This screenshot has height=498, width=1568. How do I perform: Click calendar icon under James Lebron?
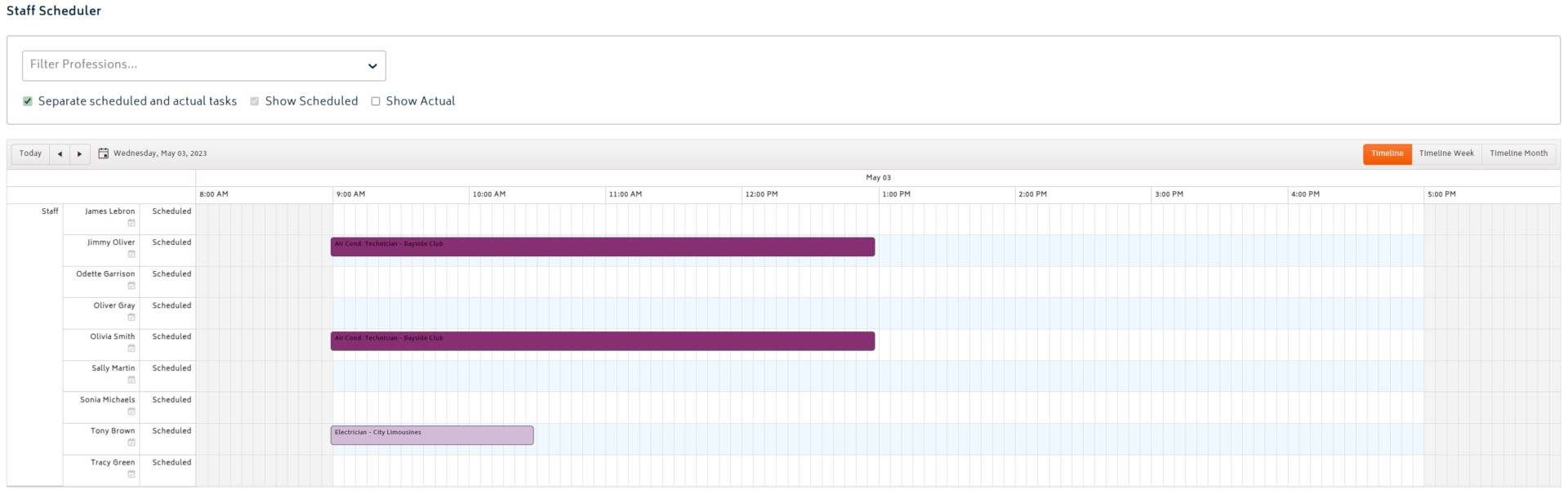[131, 223]
